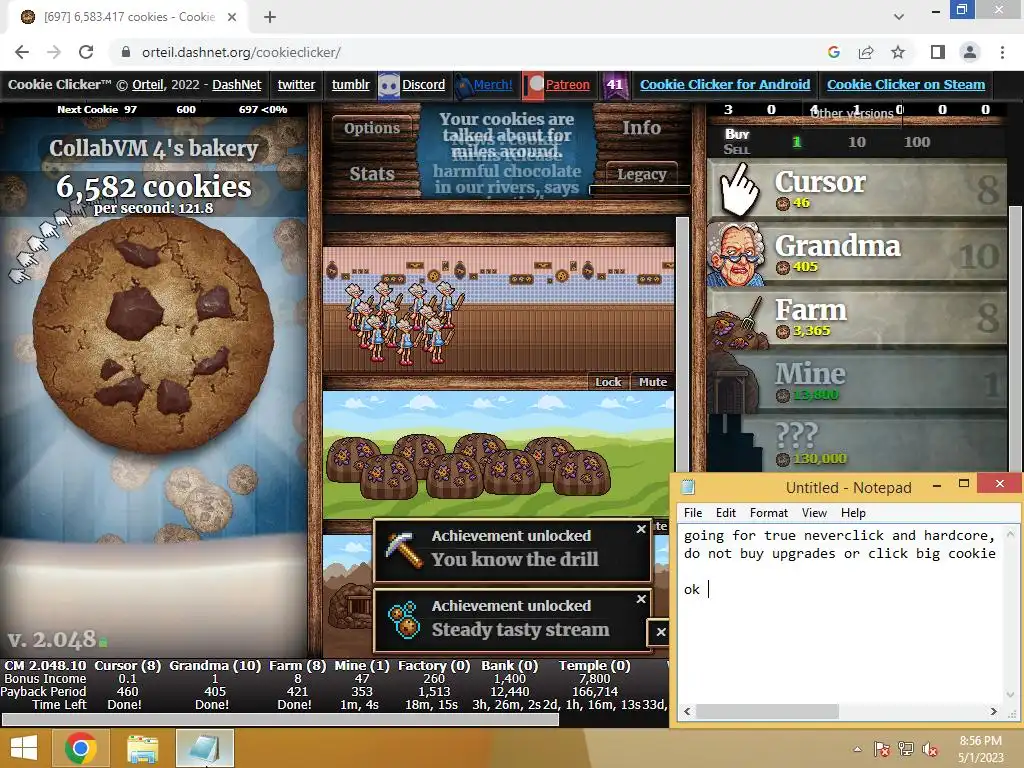
Task: Open the Stats panel
Action: tap(372, 174)
